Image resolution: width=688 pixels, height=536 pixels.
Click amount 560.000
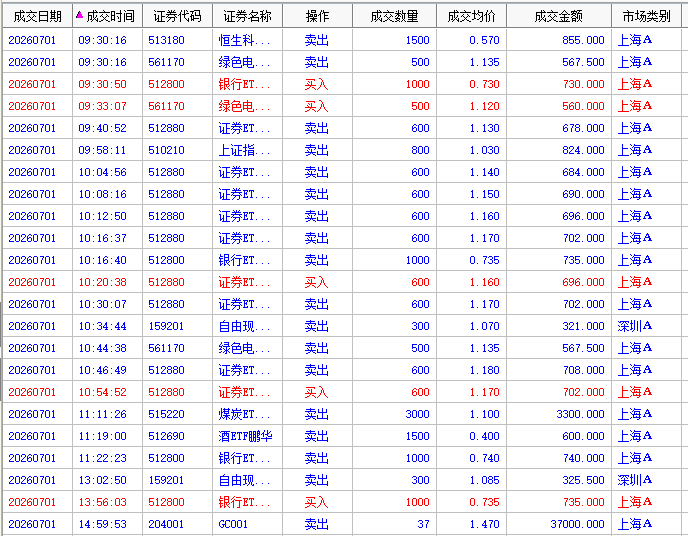[x=584, y=106]
